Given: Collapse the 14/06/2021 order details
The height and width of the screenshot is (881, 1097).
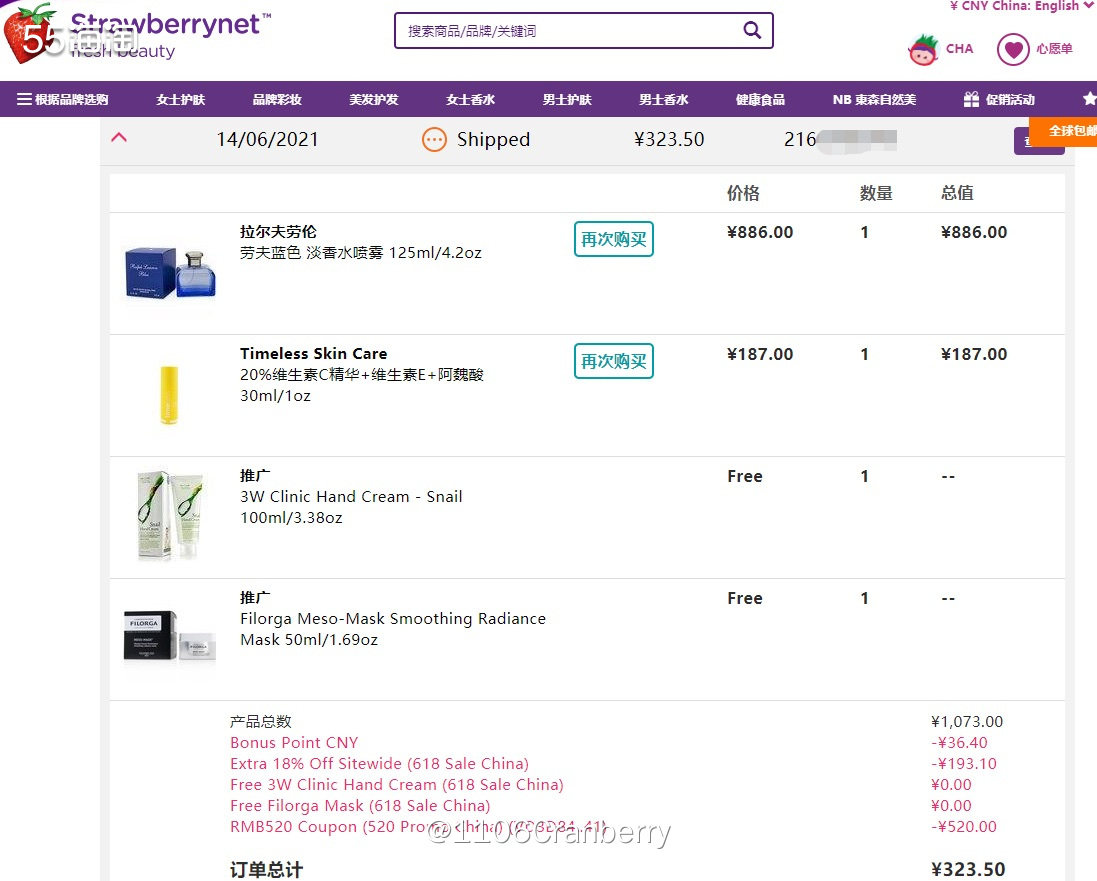Looking at the screenshot, I should pyautogui.click(x=119, y=138).
